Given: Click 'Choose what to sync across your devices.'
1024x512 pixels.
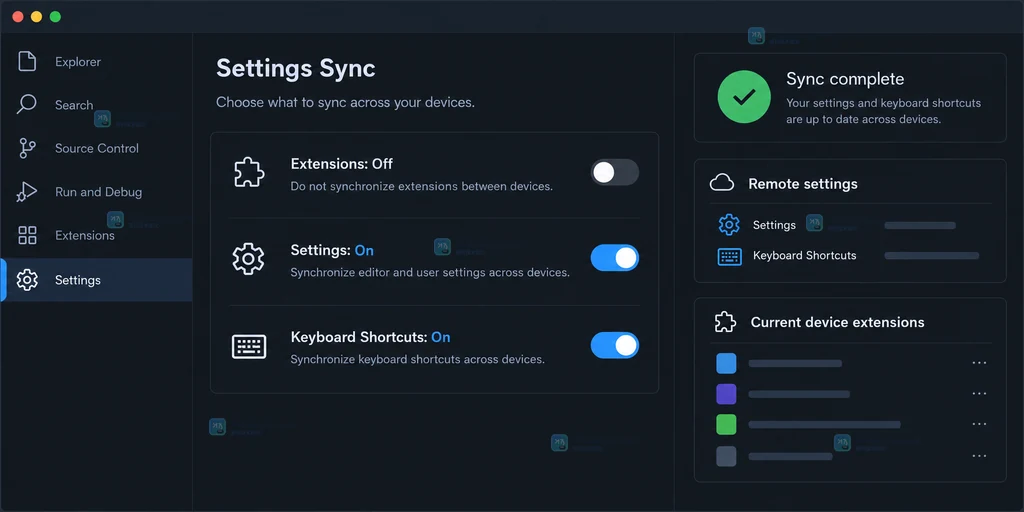Looking at the screenshot, I should [345, 103].
